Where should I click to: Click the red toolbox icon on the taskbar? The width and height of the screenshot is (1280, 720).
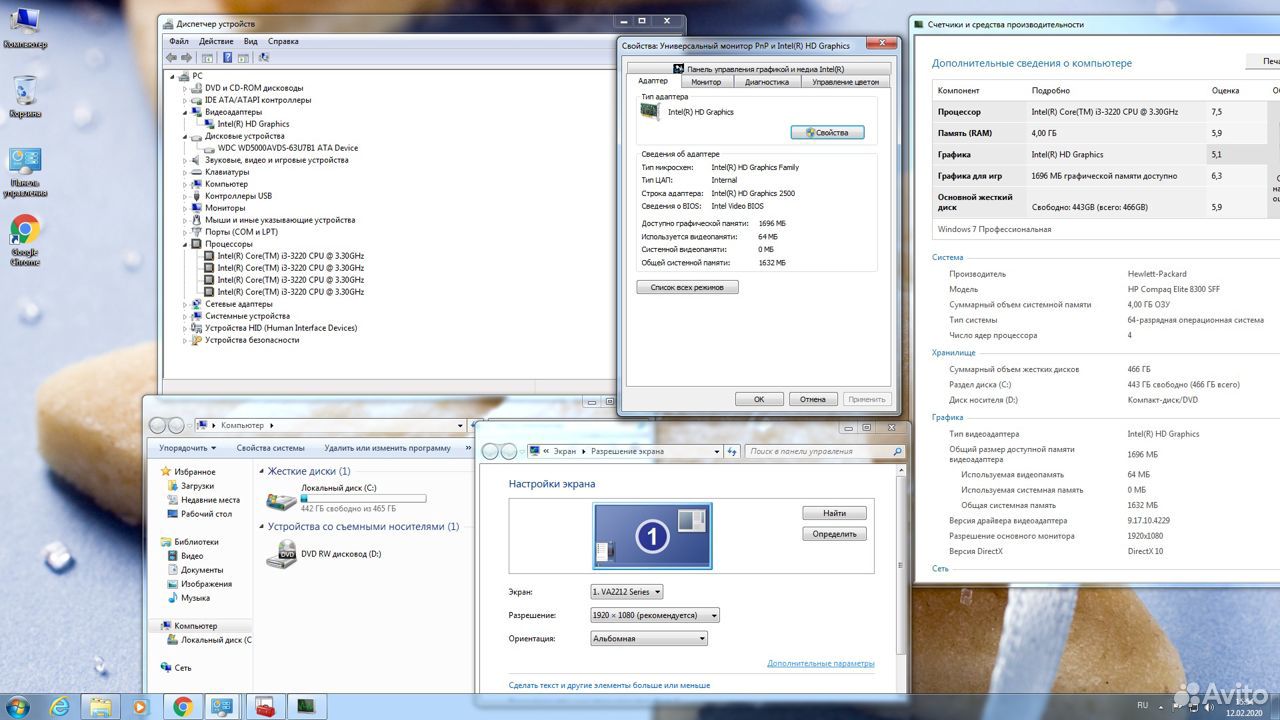point(265,707)
